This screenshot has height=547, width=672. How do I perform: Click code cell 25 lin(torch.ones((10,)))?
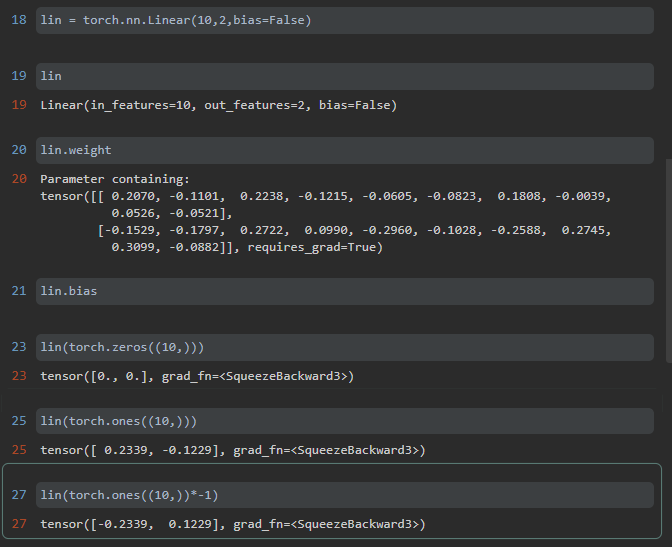345,421
